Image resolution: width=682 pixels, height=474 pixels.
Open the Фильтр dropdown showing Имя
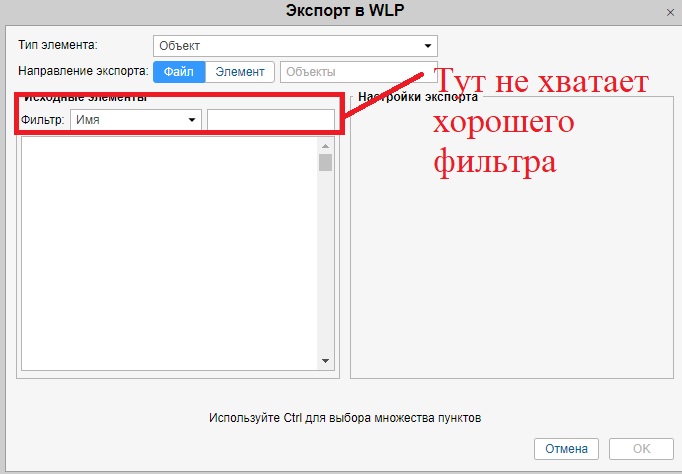[128, 120]
